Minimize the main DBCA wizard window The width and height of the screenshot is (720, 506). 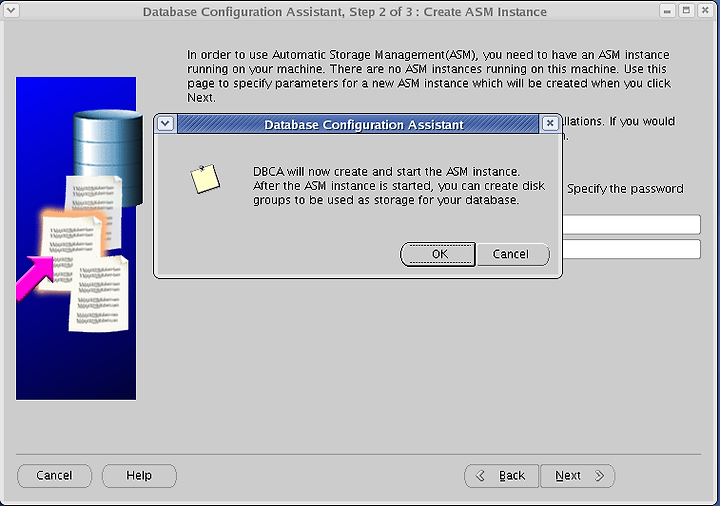(667, 10)
